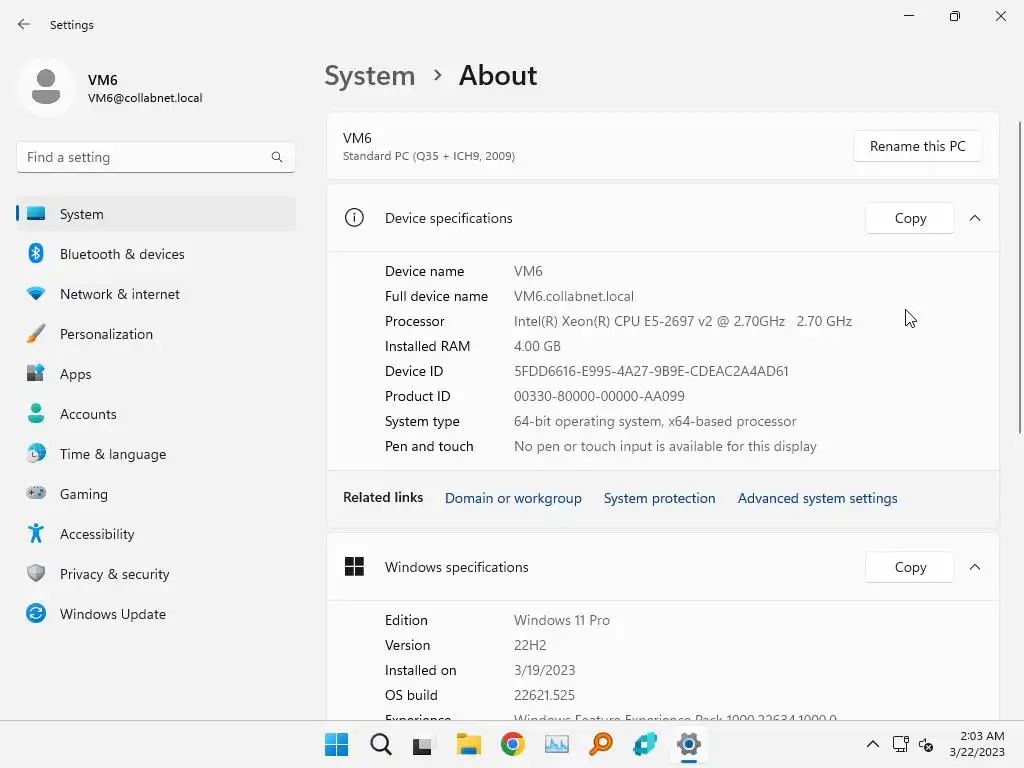
Task: Open the teal taskbar app next to Settings
Action: [645, 744]
